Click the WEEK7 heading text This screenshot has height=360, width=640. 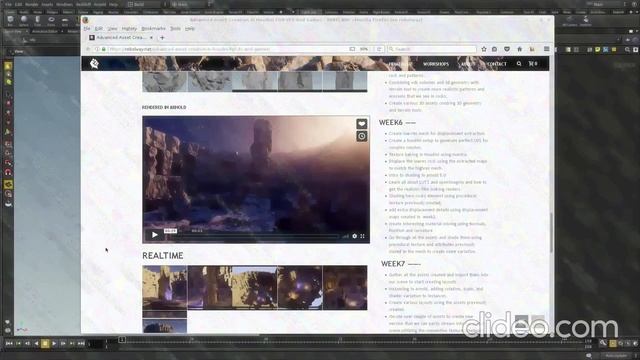point(393,264)
